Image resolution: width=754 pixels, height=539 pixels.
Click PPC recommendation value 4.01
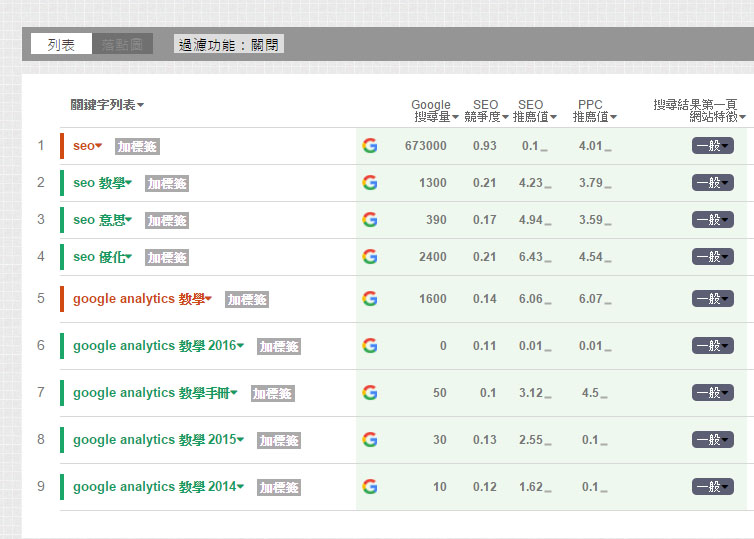click(x=591, y=146)
